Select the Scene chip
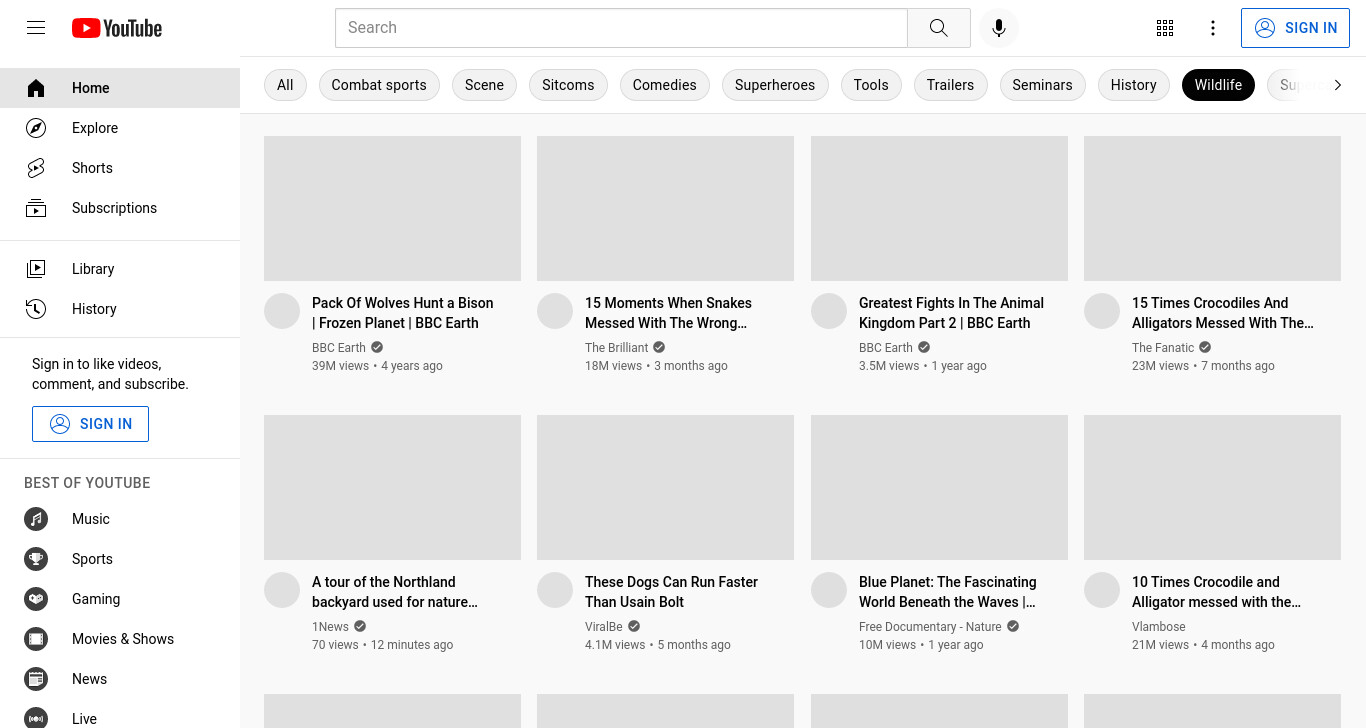1366x728 pixels. 484,85
